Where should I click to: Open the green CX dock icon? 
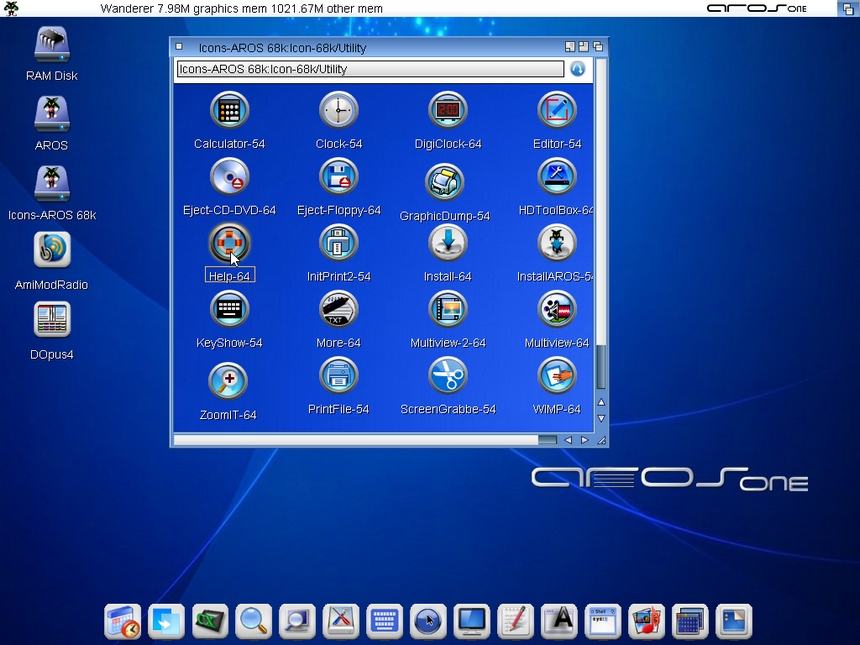pos(210,622)
